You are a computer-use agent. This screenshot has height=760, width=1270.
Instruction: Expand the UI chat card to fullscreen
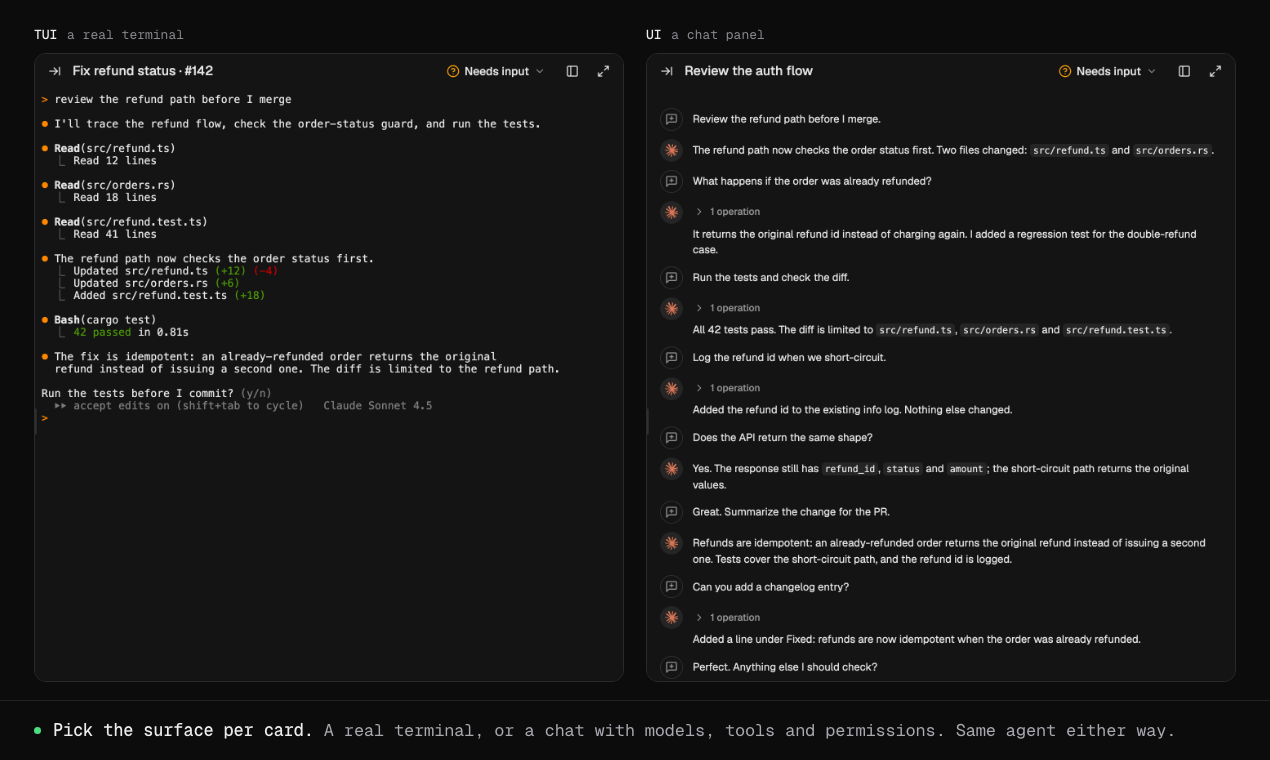[x=1215, y=71]
